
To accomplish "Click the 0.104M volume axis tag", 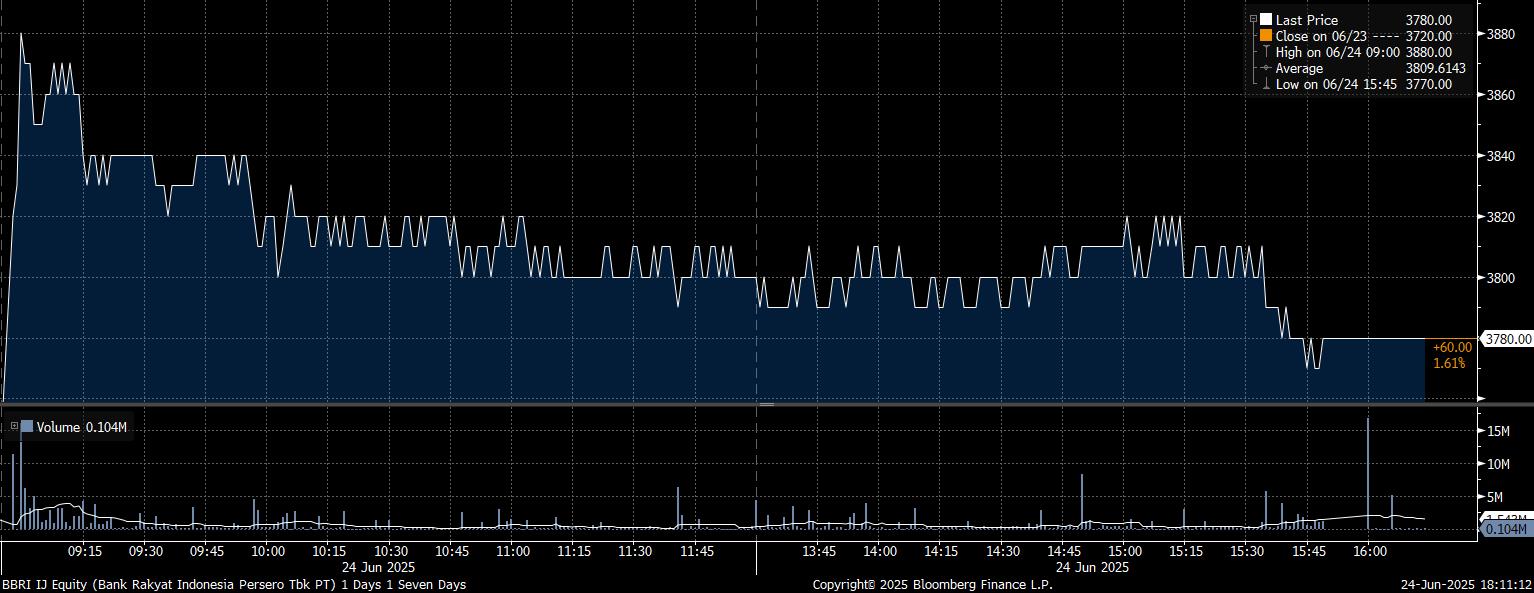I will (x=1508, y=529).
